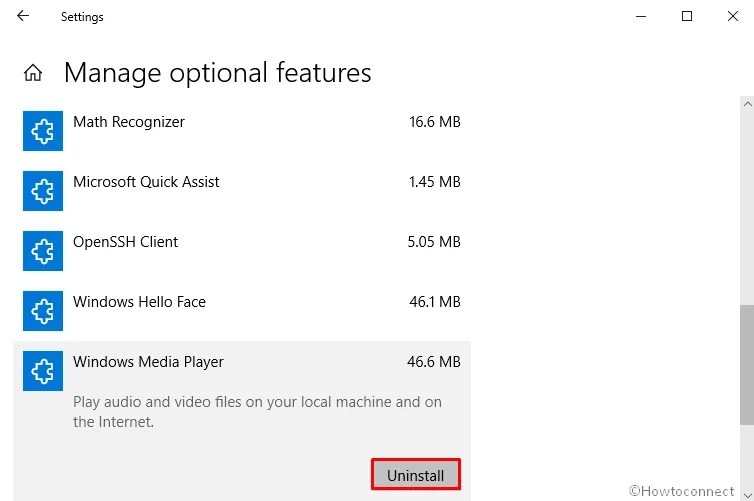Viewport: 754px width, 501px height.
Task: Select the Math Recognizer feature icon
Action: point(43,131)
